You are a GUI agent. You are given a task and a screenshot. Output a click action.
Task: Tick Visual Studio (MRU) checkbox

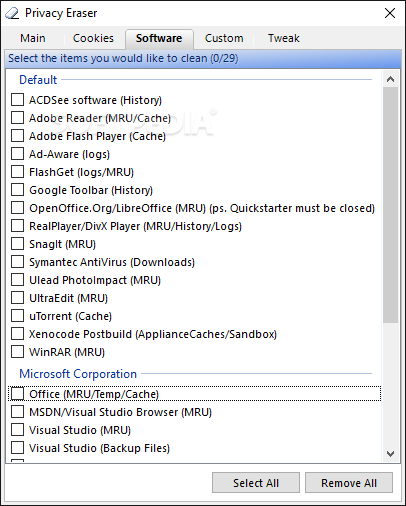click(17, 430)
